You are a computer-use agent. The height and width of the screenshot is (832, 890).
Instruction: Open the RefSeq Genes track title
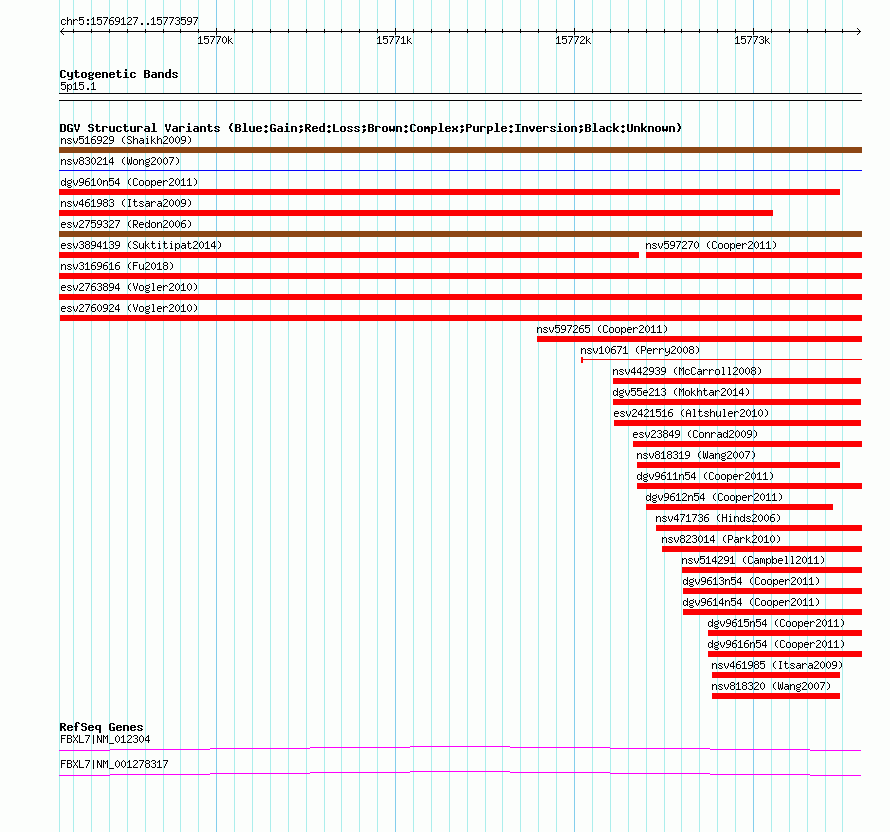coord(101,727)
